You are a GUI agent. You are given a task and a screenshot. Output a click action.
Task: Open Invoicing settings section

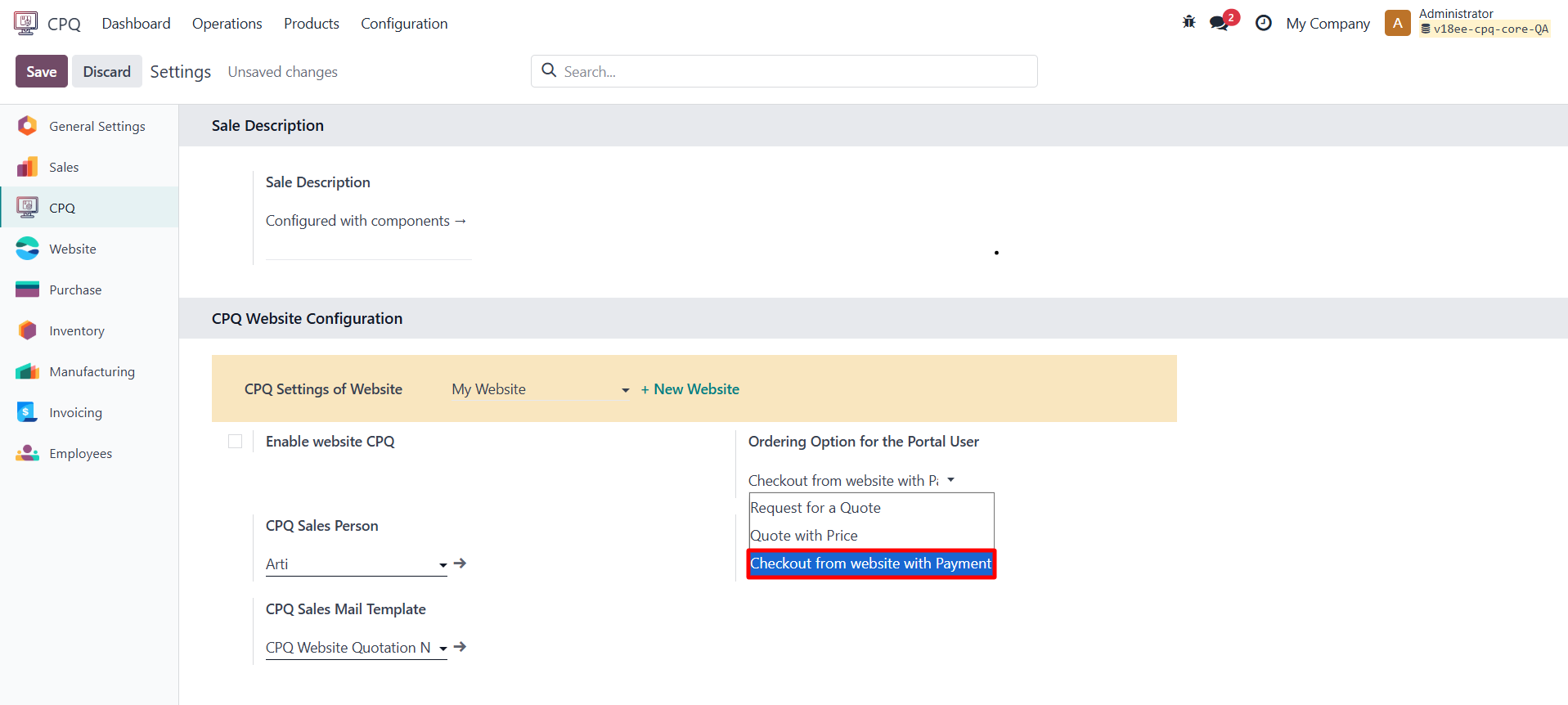75,412
